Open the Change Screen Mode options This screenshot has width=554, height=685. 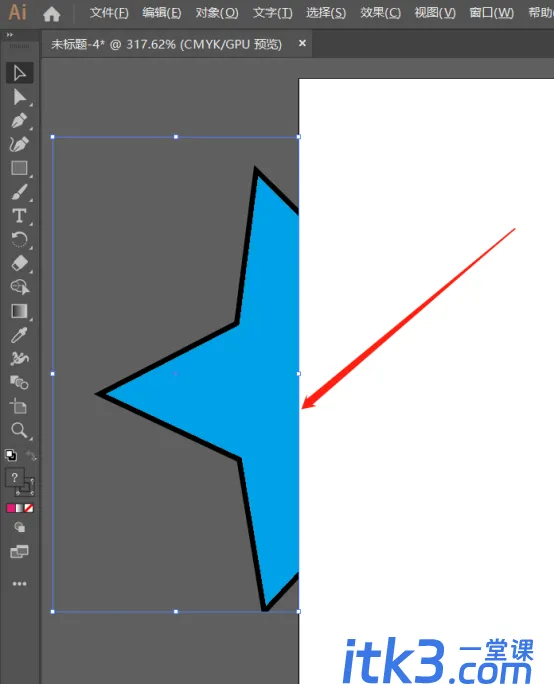19,552
